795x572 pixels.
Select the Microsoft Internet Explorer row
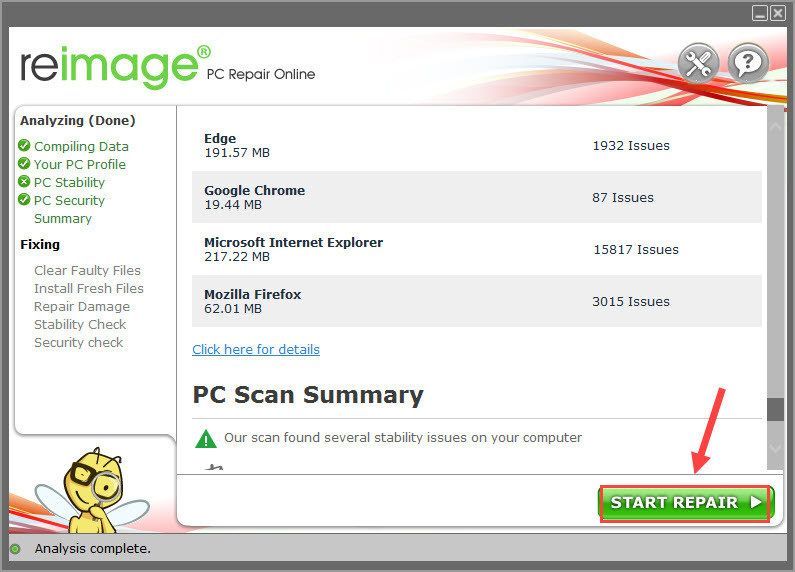pyautogui.click(x=477, y=249)
